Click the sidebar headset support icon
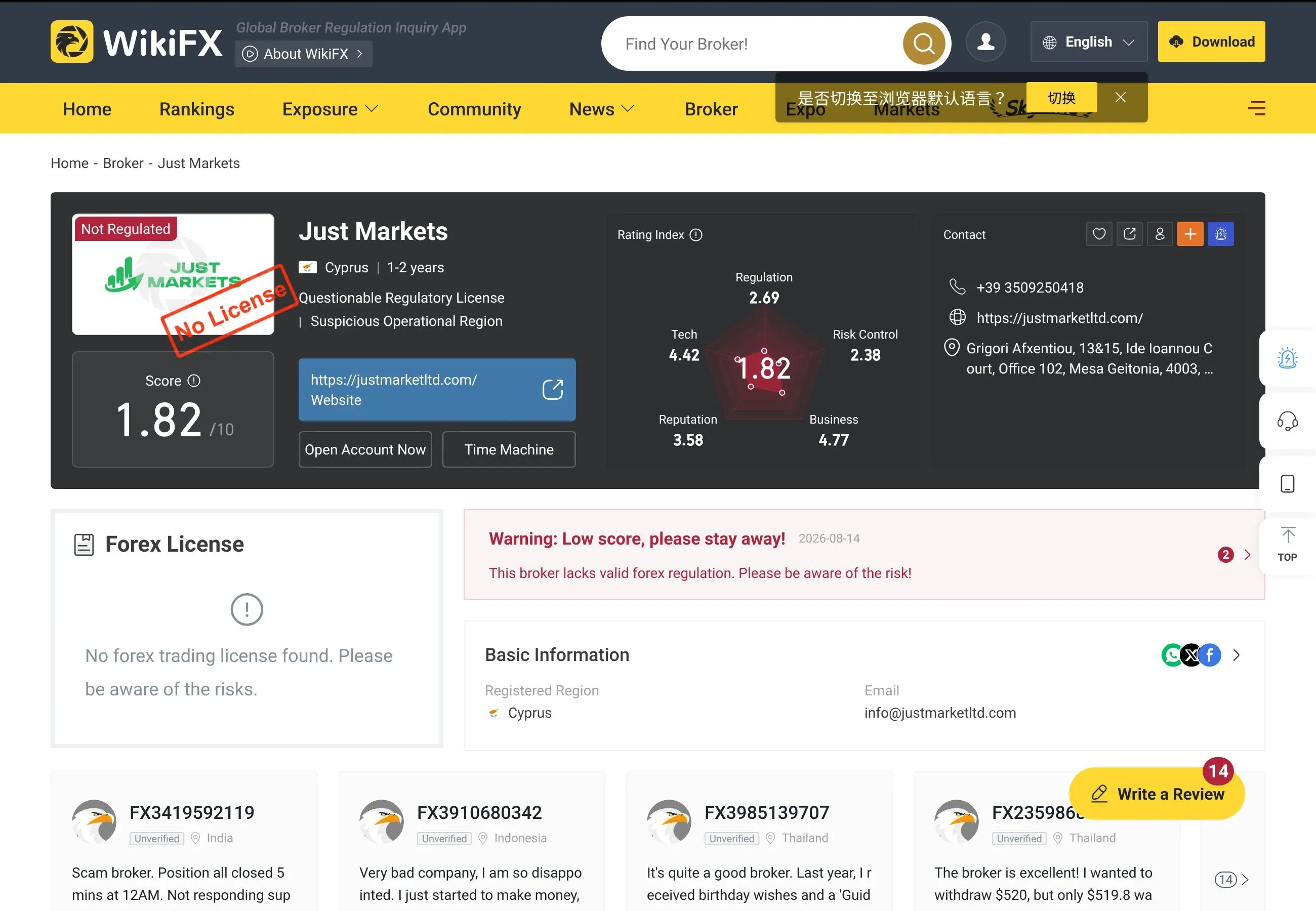This screenshot has width=1316, height=911. pyautogui.click(x=1287, y=421)
